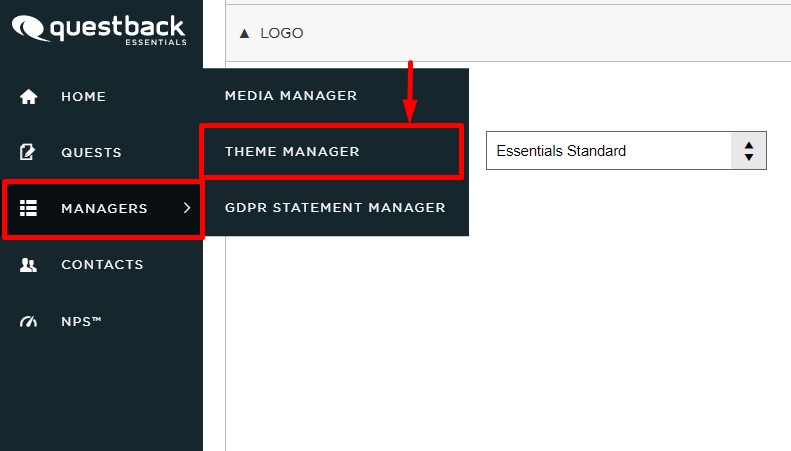The width and height of the screenshot is (791, 451).
Task: Select GDPR STATEMENT MANAGER from the submenu
Action: 335,207
